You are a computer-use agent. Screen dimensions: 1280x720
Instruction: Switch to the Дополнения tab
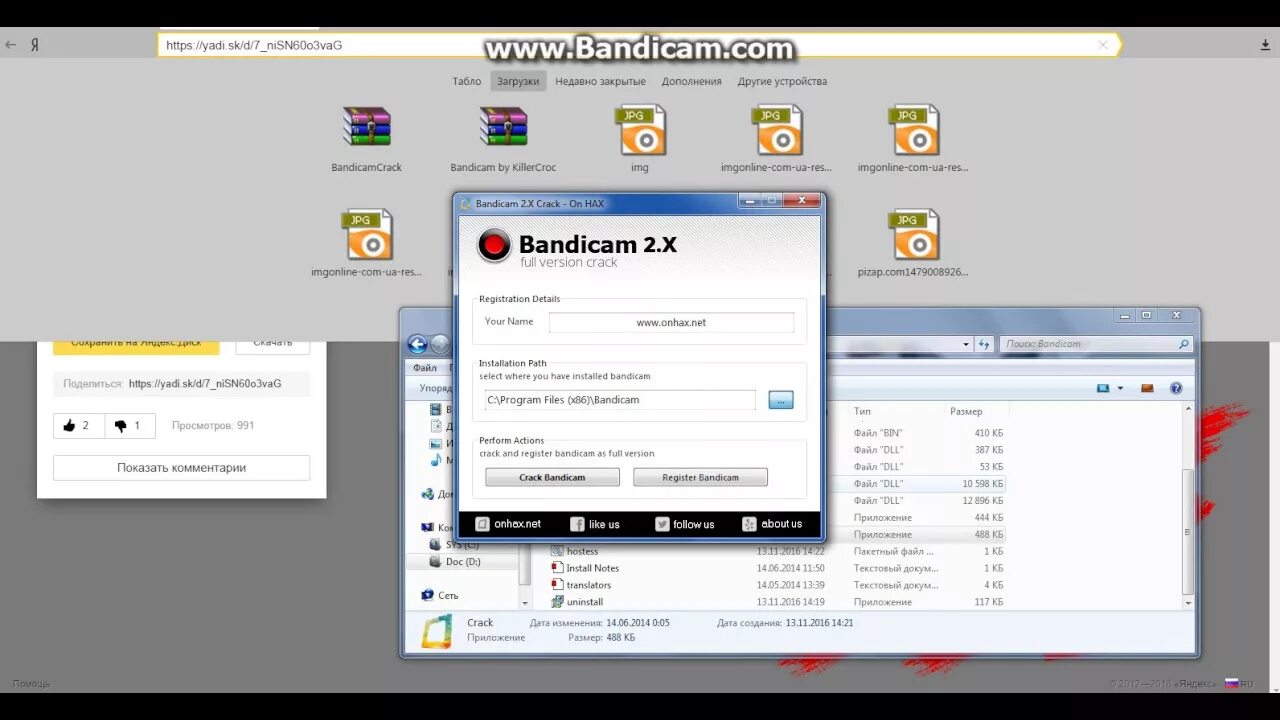[691, 82]
